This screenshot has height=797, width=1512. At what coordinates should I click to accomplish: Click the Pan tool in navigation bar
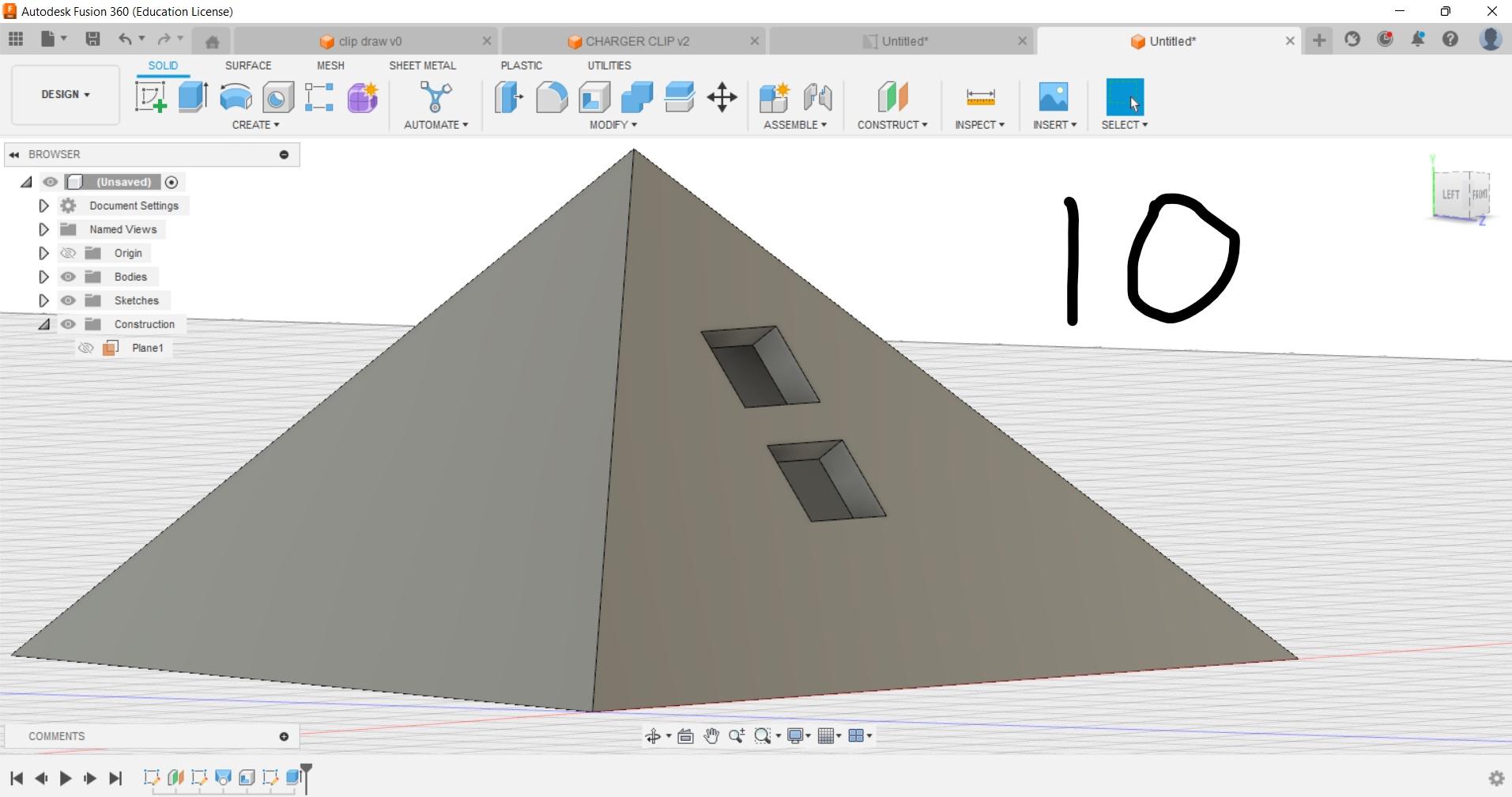point(710,735)
